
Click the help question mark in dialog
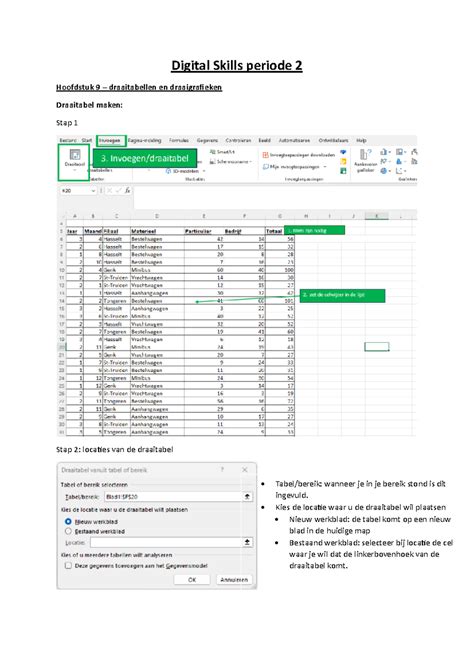tap(222, 470)
